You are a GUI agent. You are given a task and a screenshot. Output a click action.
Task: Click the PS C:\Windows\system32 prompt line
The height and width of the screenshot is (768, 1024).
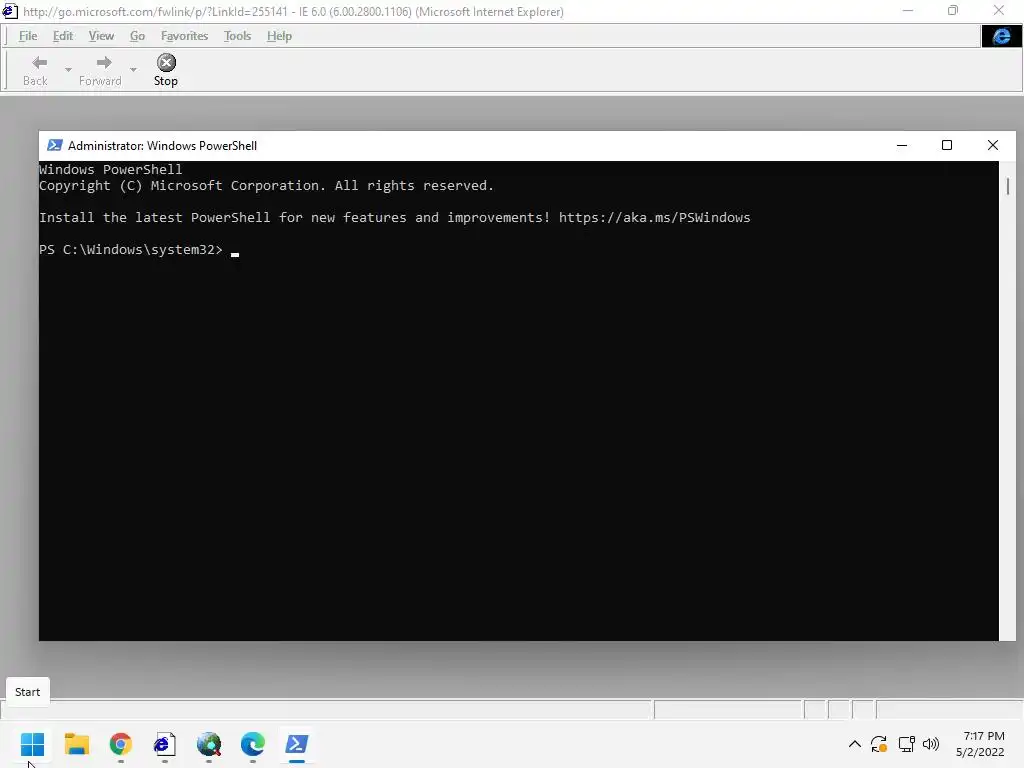tap(131, 249)
